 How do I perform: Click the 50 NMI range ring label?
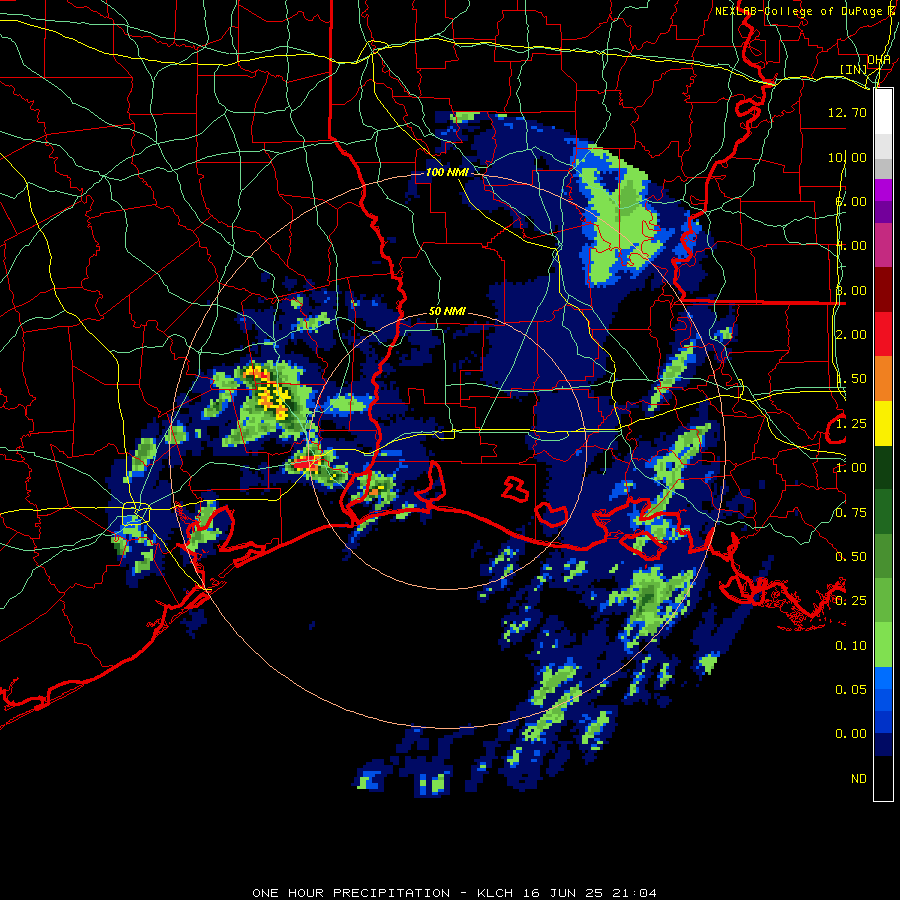pyautogui.click(x=447, y=311)
